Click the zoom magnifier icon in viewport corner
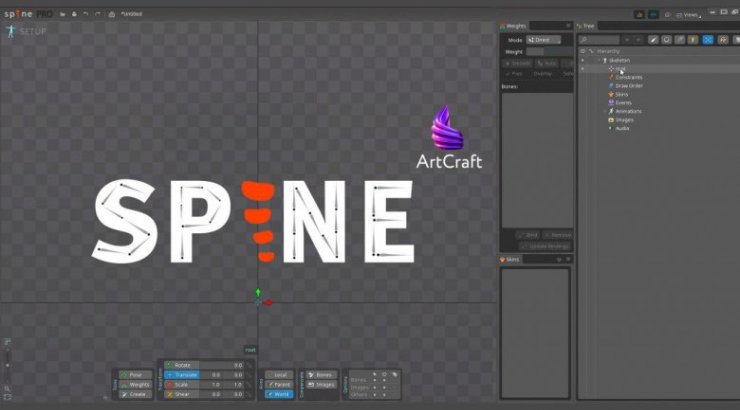 (x=8, y=388)
